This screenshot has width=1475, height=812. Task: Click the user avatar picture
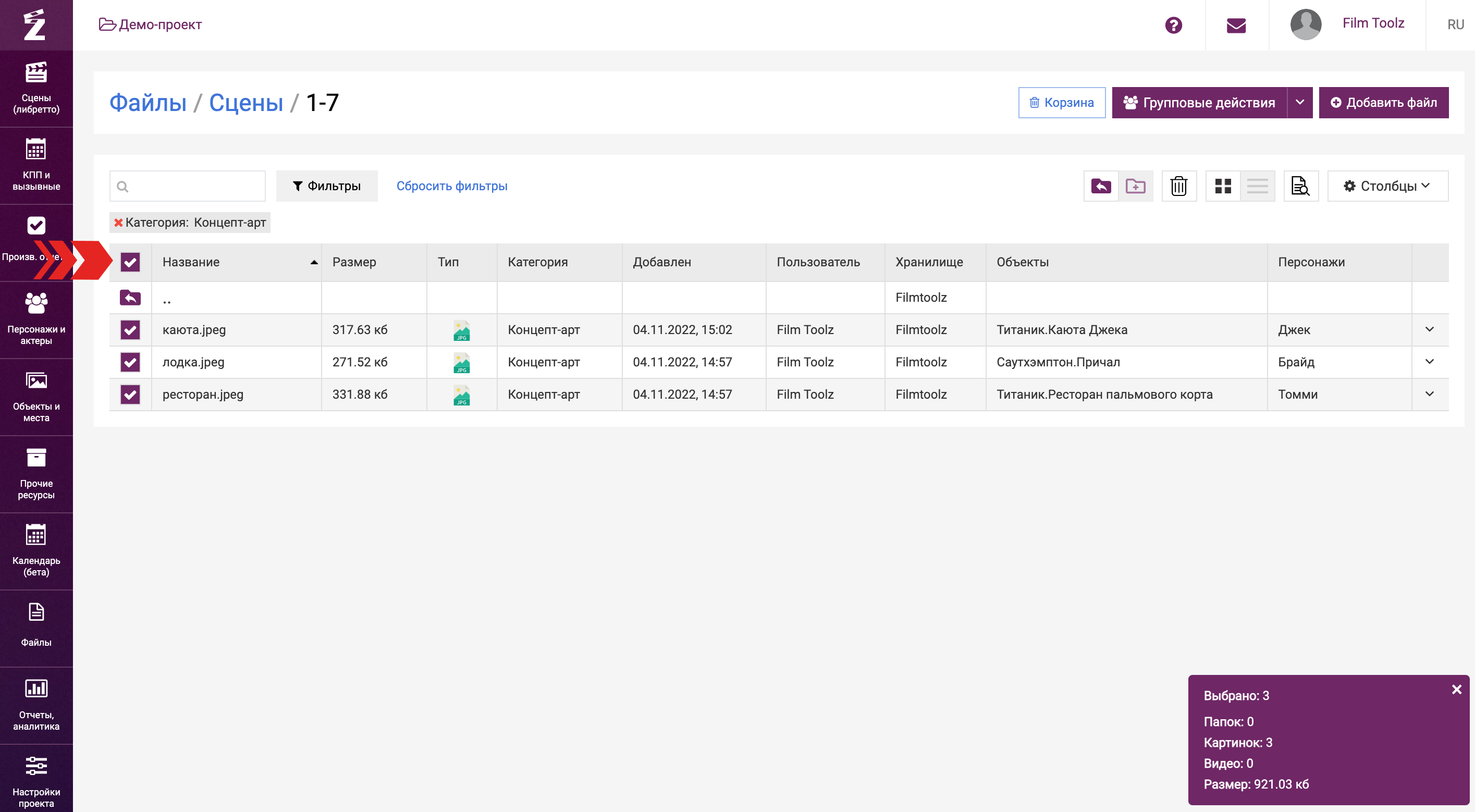click(x=1306, y=24)
